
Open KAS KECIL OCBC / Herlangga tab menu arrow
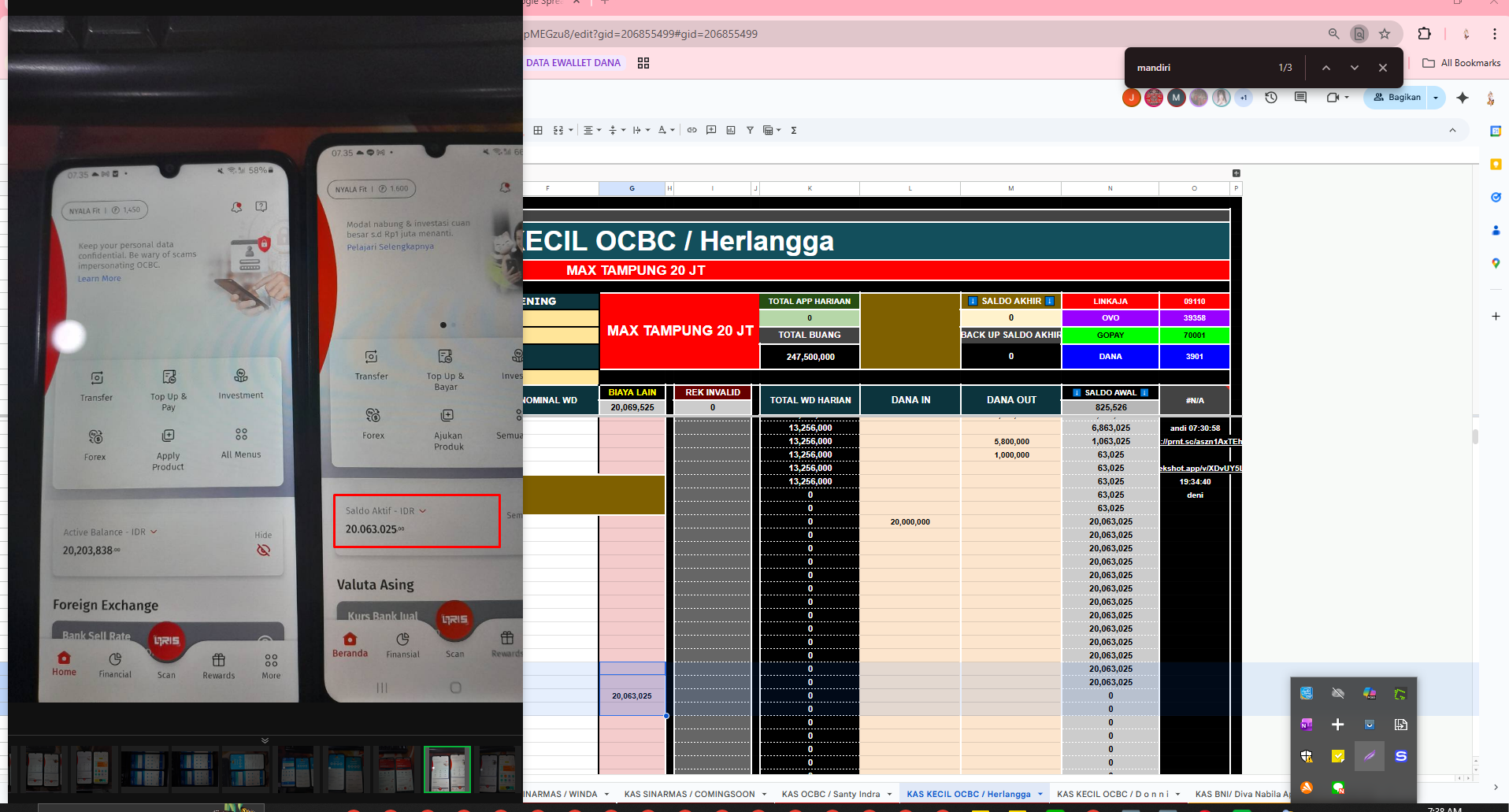click(1040, 794)
